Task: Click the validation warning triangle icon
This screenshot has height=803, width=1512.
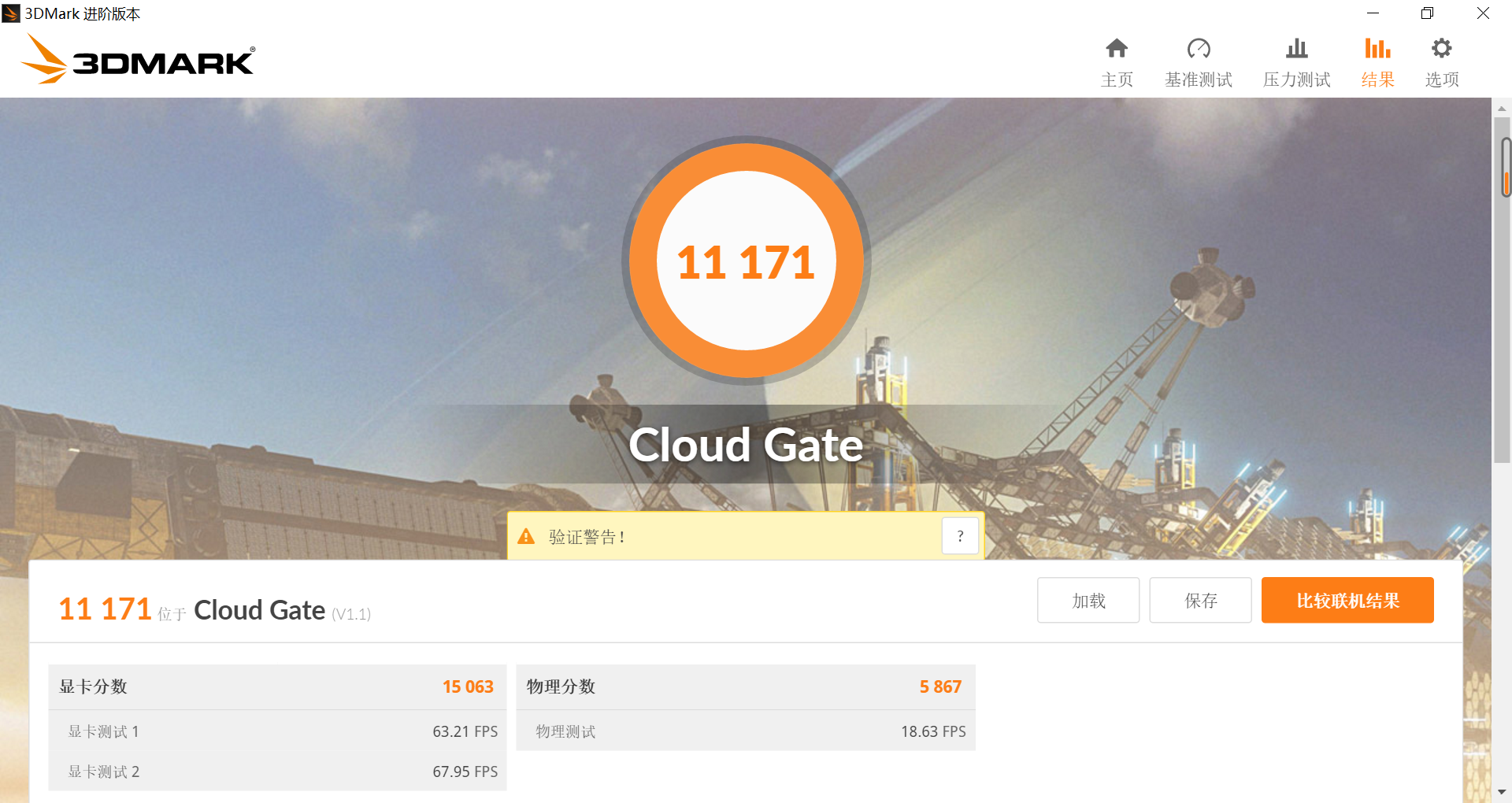Action: pyautogui.click(x=526, y=537)
